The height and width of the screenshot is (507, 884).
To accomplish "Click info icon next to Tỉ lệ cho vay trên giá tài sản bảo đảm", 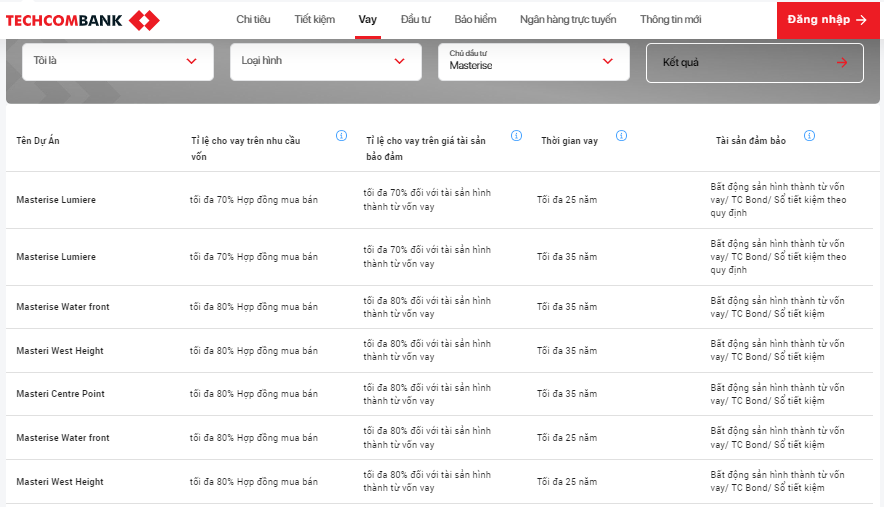I will (516, 135).
